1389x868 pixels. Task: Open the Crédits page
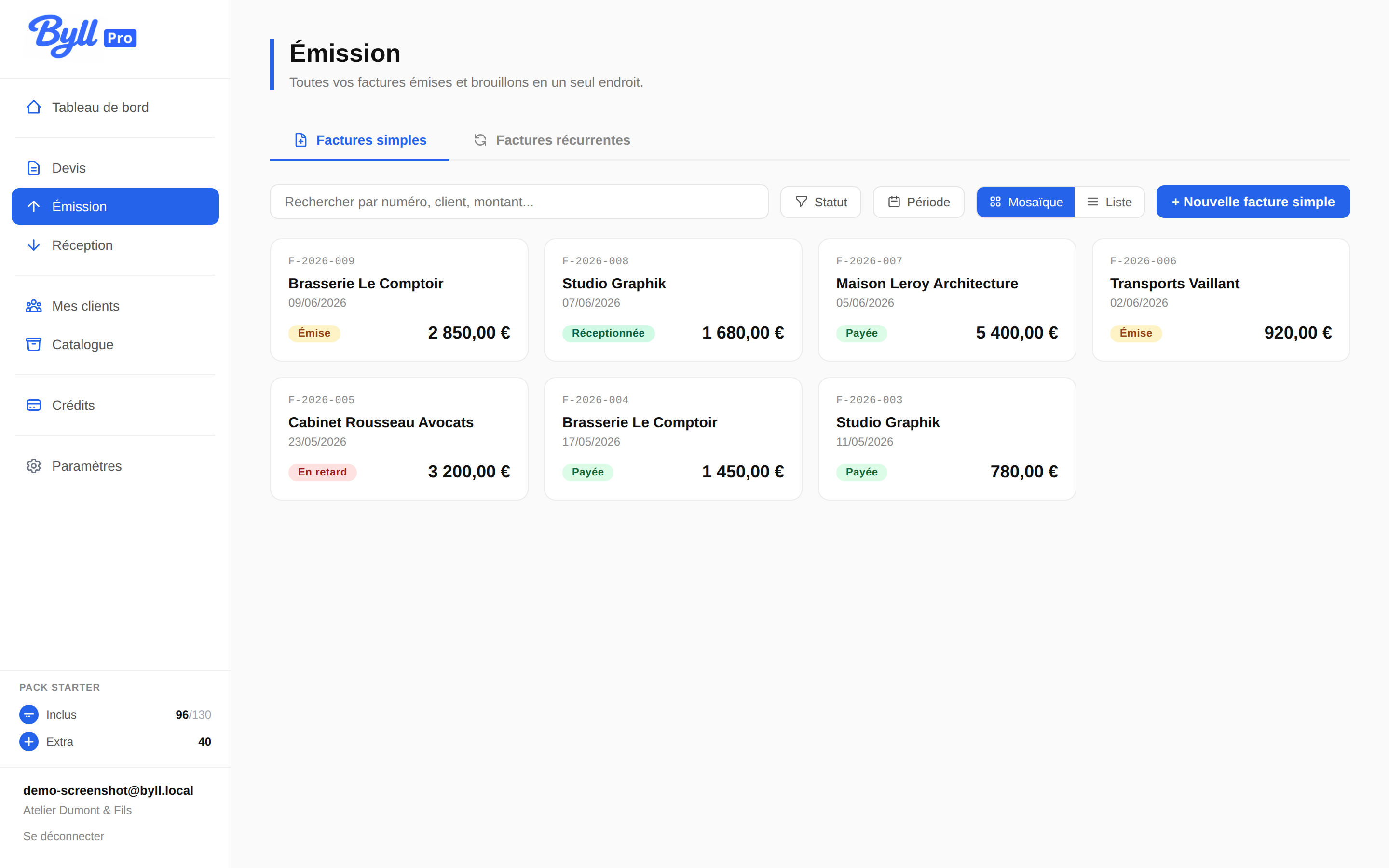pyautogui.click(x=115, y=405)
